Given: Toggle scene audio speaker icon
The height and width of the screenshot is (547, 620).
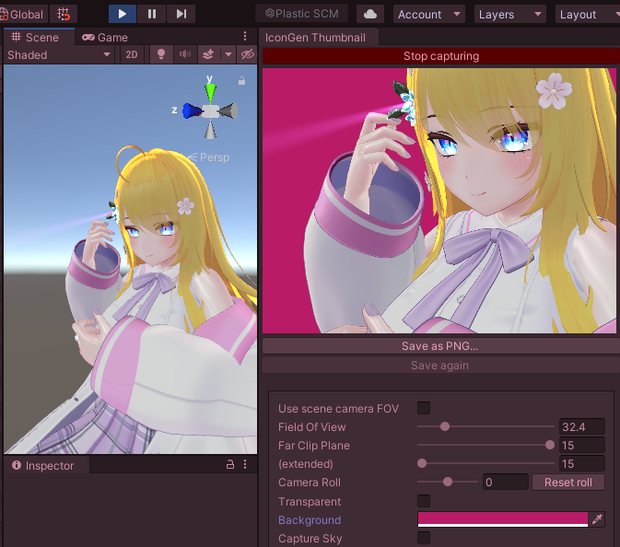Looking at the screenshot, I should click(185, 55).
